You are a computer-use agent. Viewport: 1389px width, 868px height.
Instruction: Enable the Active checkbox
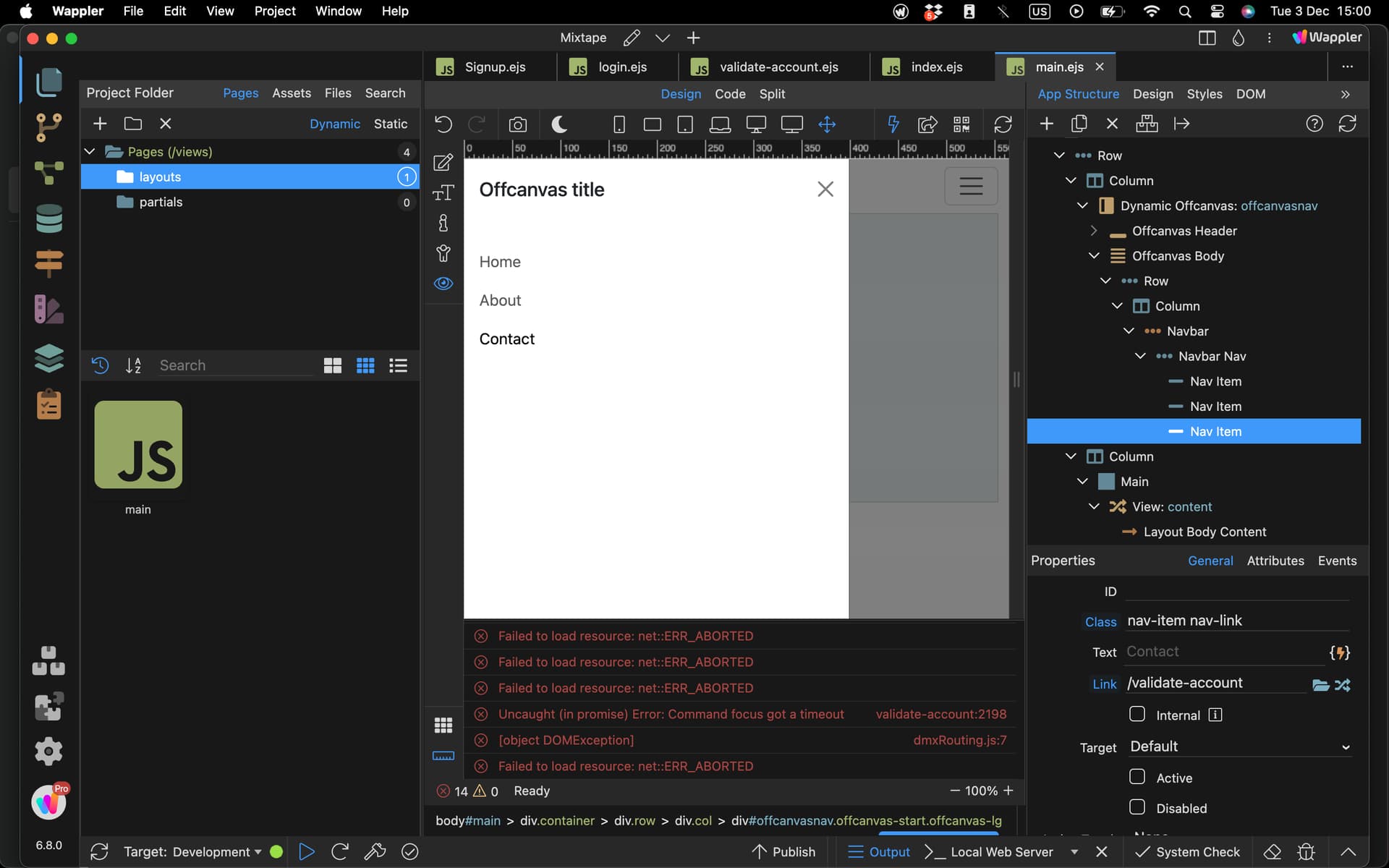[x=1137, y=776]
